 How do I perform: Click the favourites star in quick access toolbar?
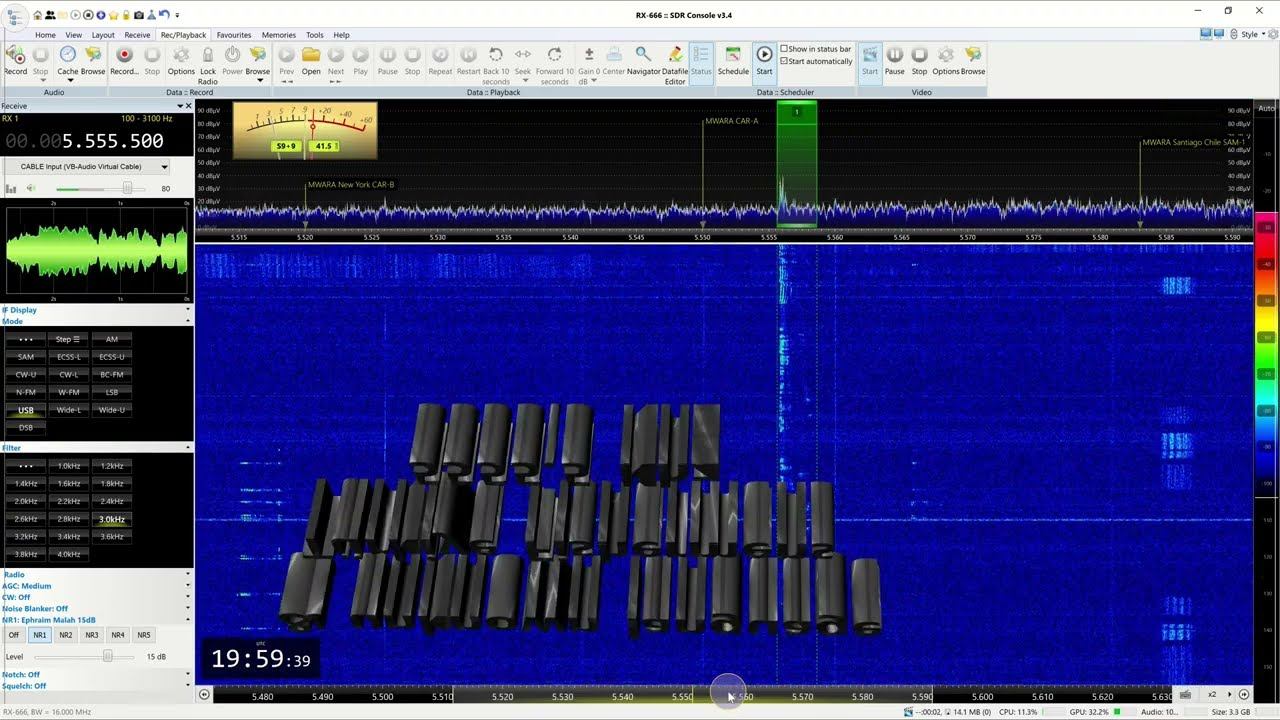(x=113, y=15)
